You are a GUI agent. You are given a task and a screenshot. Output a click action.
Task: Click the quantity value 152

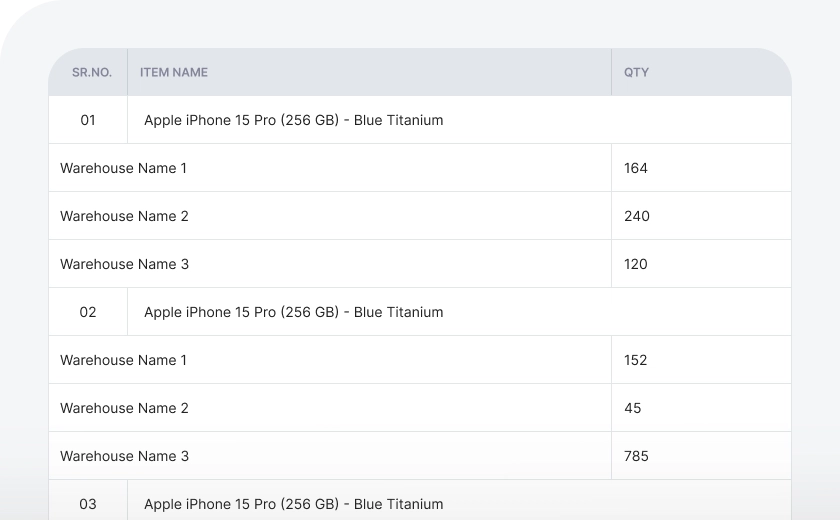636,360
